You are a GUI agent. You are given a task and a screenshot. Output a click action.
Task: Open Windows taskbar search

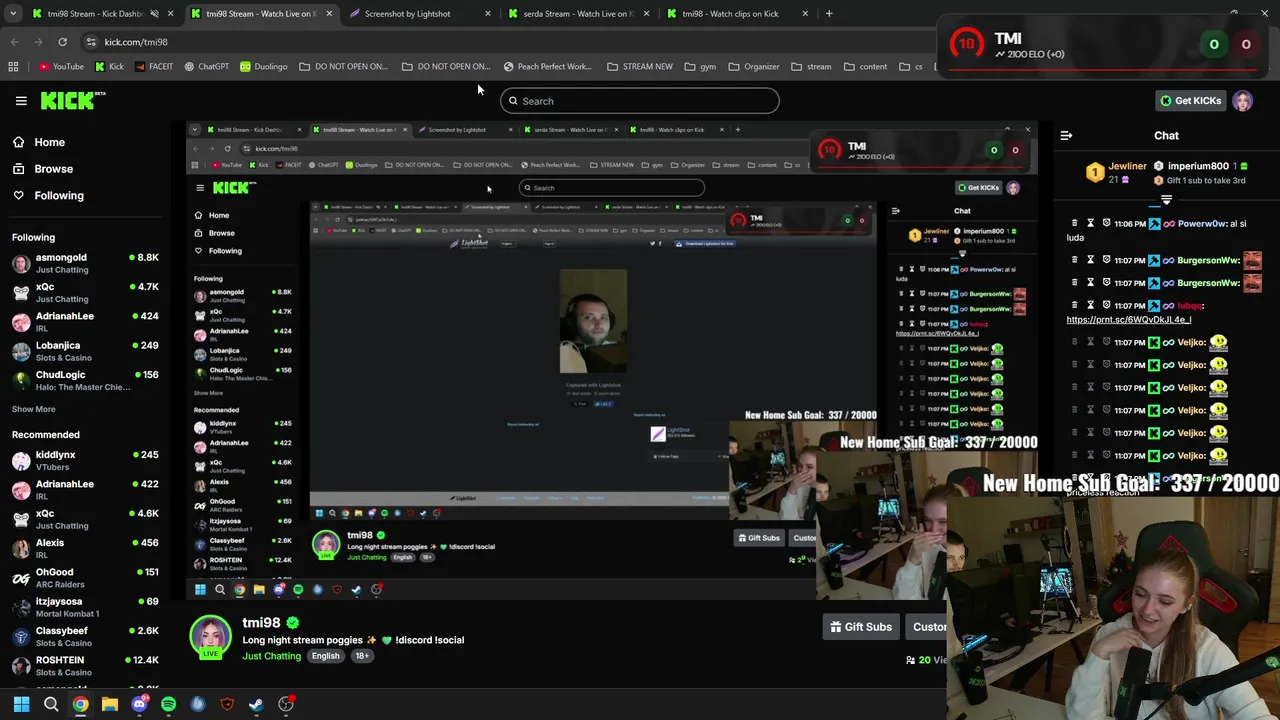pos(51,704)
